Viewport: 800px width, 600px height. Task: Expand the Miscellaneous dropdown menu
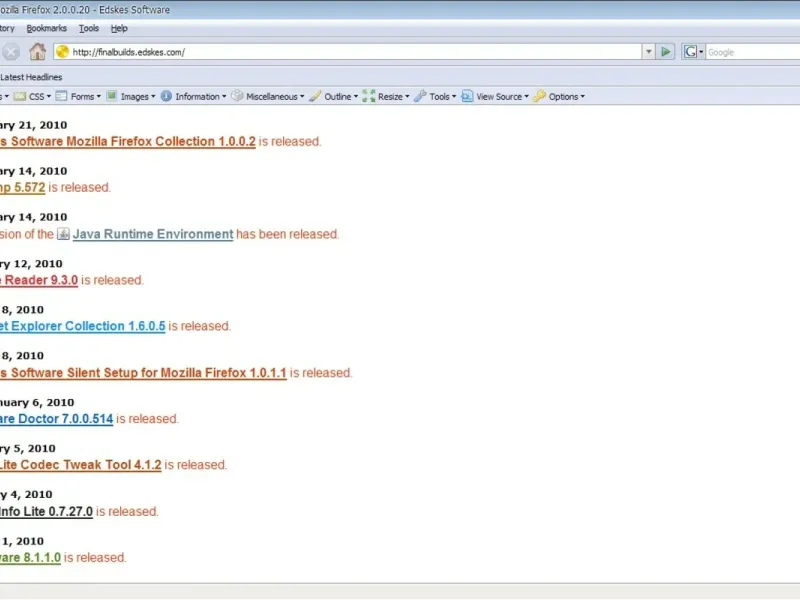tap(302, 96)
